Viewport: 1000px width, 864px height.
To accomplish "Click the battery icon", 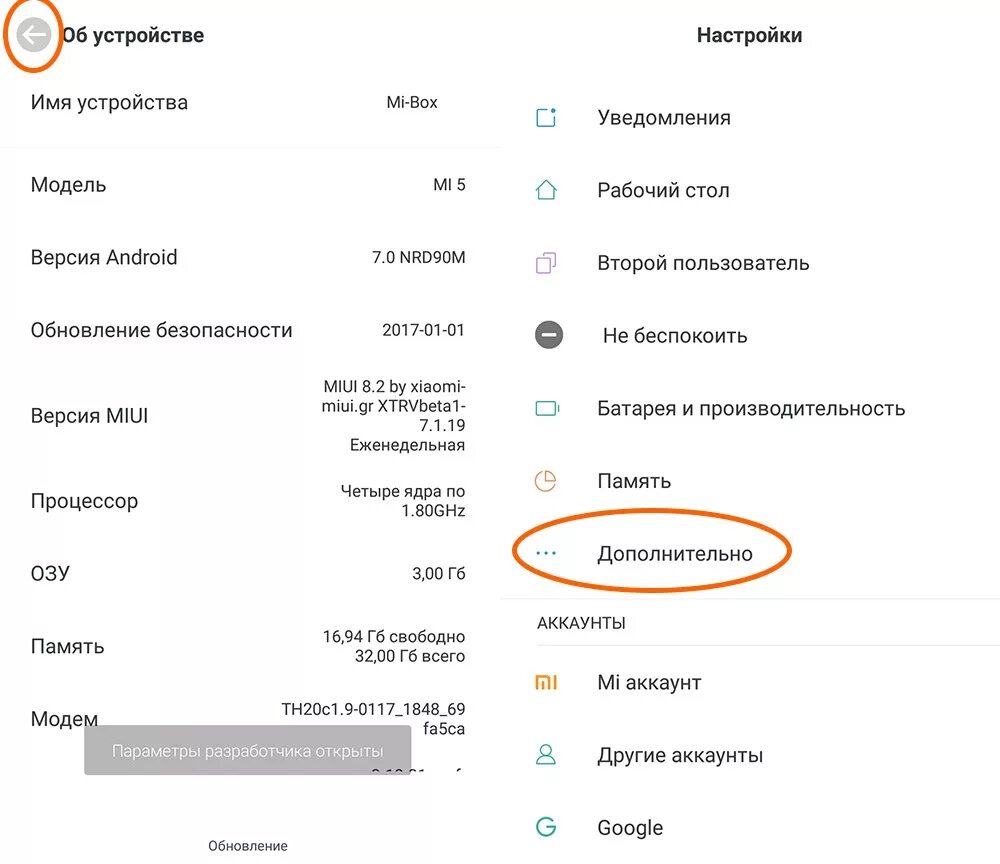I will pos(547,408).
